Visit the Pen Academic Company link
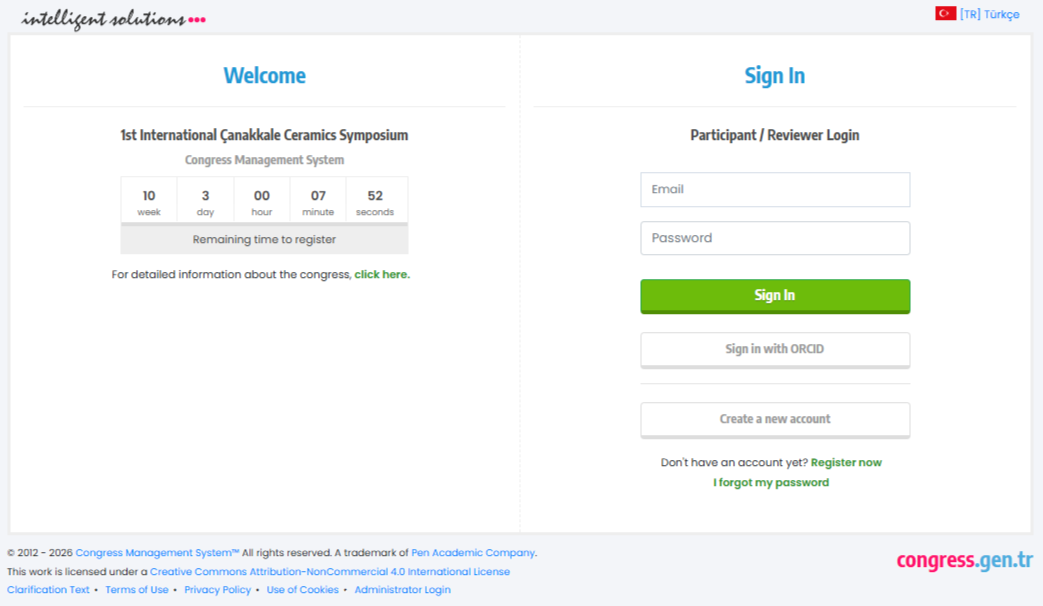 click(x=473, y=553)
